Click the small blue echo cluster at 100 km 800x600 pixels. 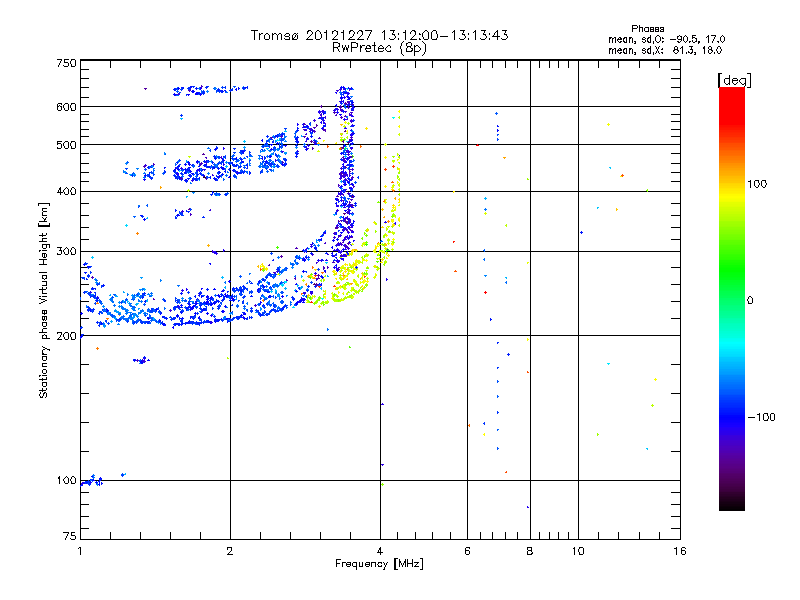[x=92, y=481]
